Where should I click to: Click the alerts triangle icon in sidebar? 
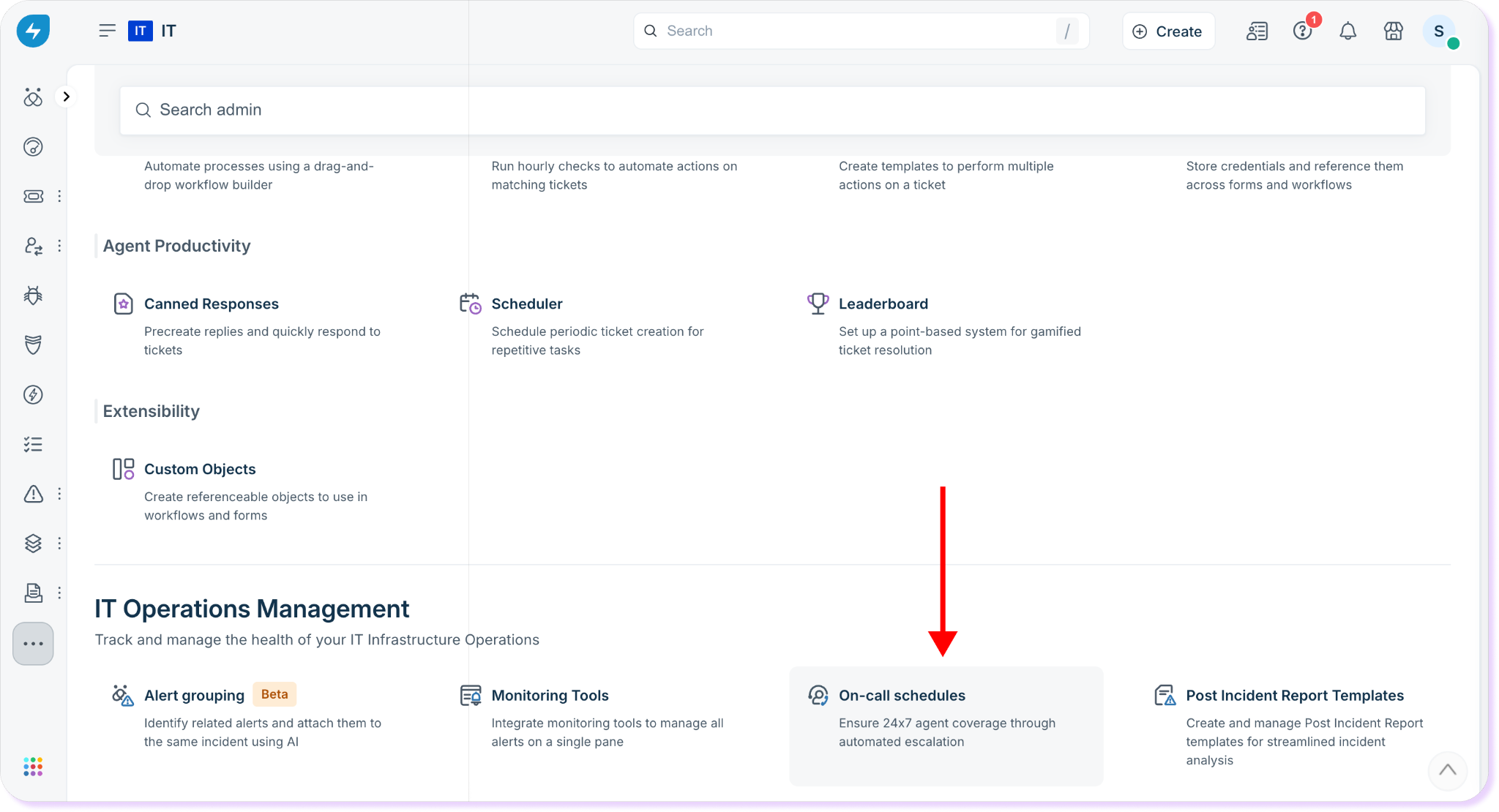pos(34,494)
